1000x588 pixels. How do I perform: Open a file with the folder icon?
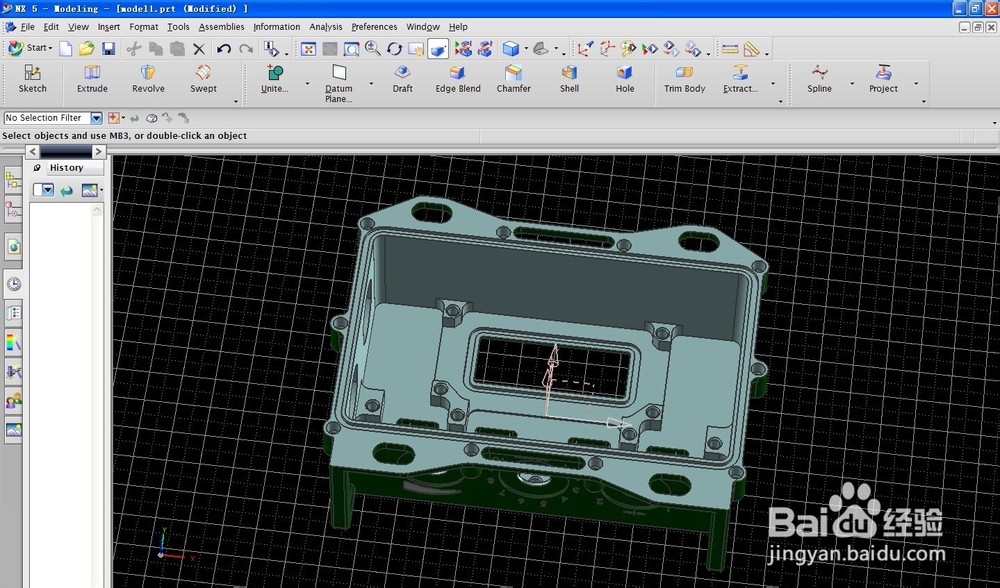tap(87, 48)
